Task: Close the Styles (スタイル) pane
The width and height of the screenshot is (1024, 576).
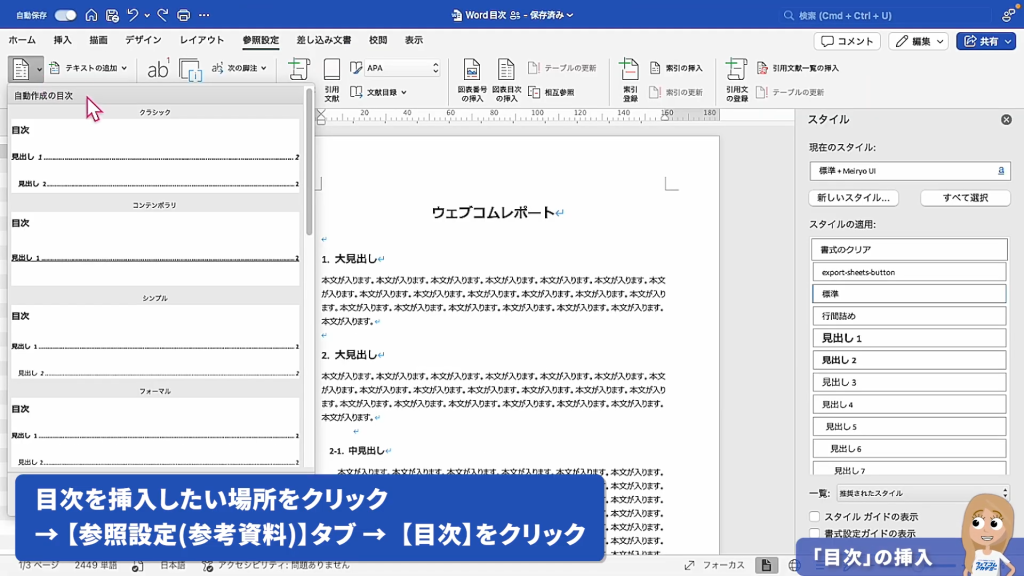Action: (1006, 120)
